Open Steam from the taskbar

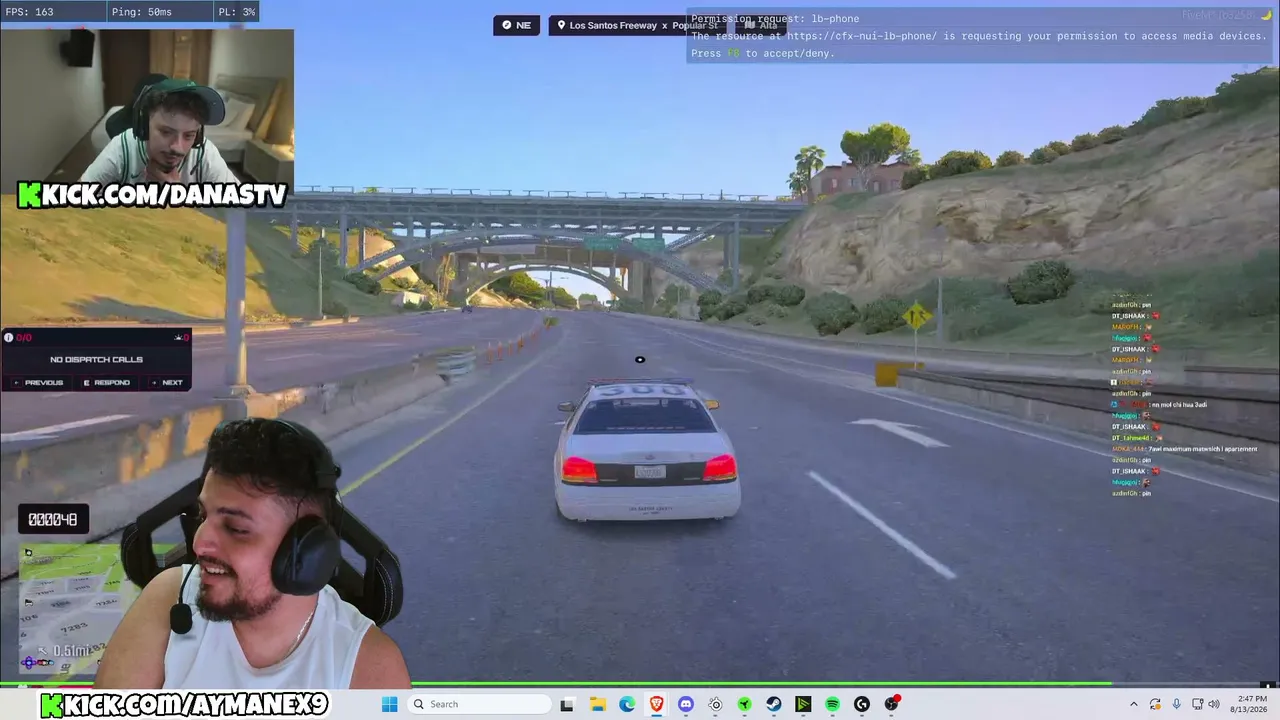(x=774, y=704)
